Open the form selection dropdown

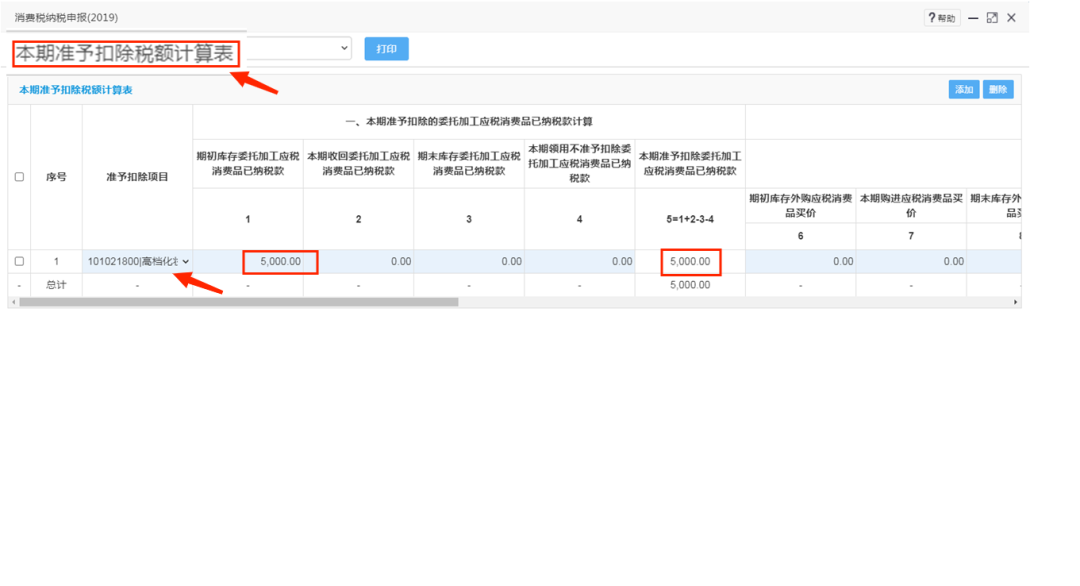(x=344, y=48)
